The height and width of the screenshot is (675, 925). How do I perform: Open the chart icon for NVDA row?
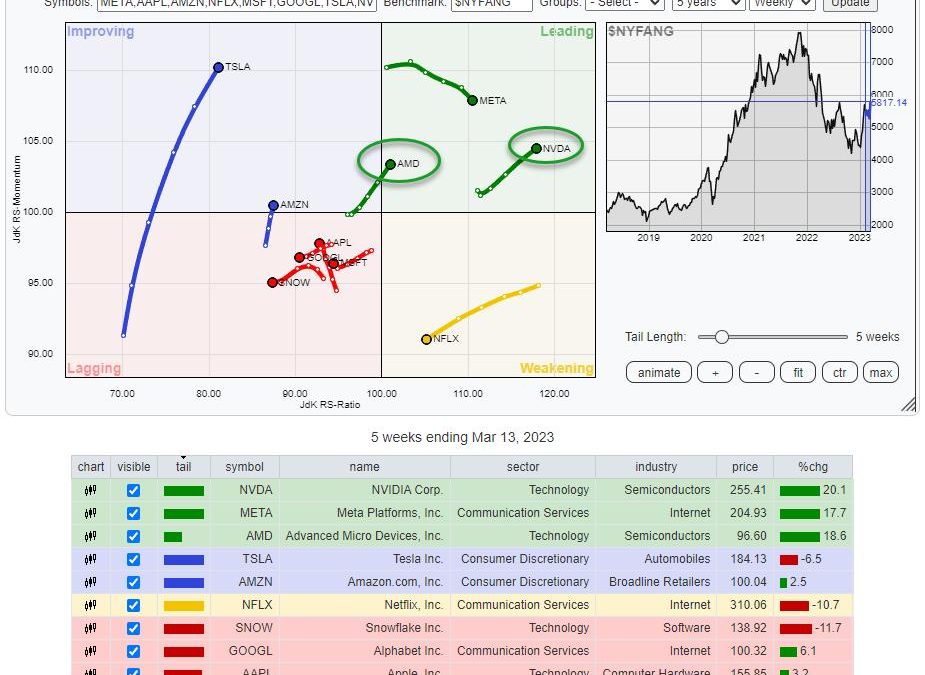[x=90, y=490]
